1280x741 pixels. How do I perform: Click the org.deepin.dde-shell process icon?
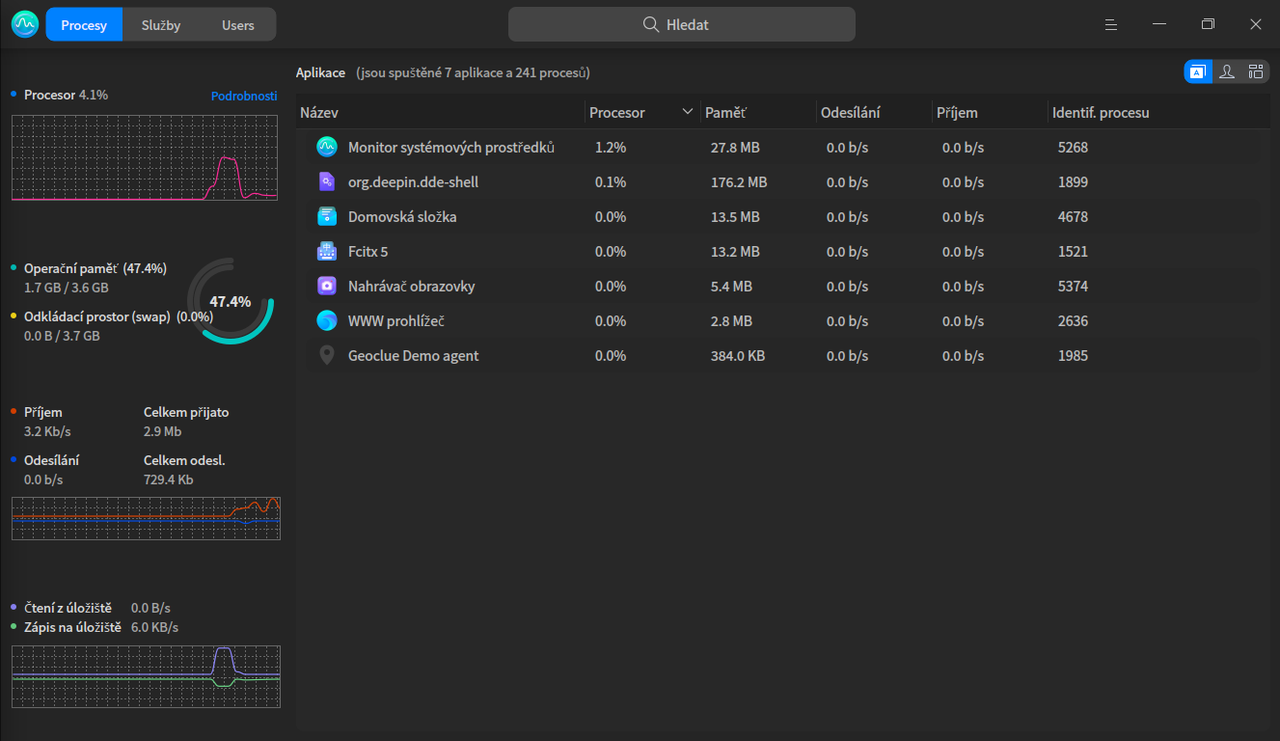pyautogui.click(x=326, y=182)
